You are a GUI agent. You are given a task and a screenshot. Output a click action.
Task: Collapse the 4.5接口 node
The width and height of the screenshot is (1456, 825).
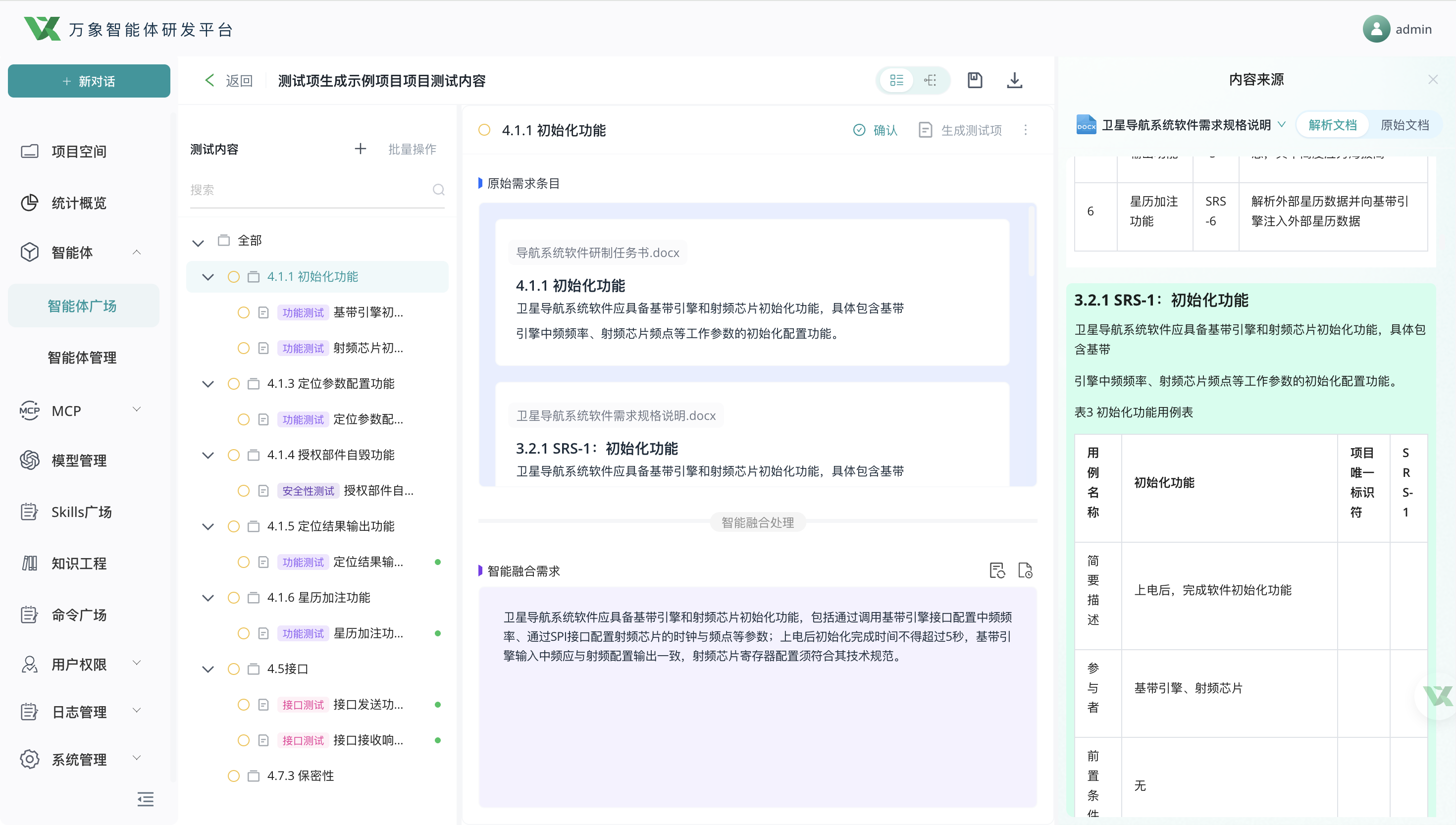[208, 670]
